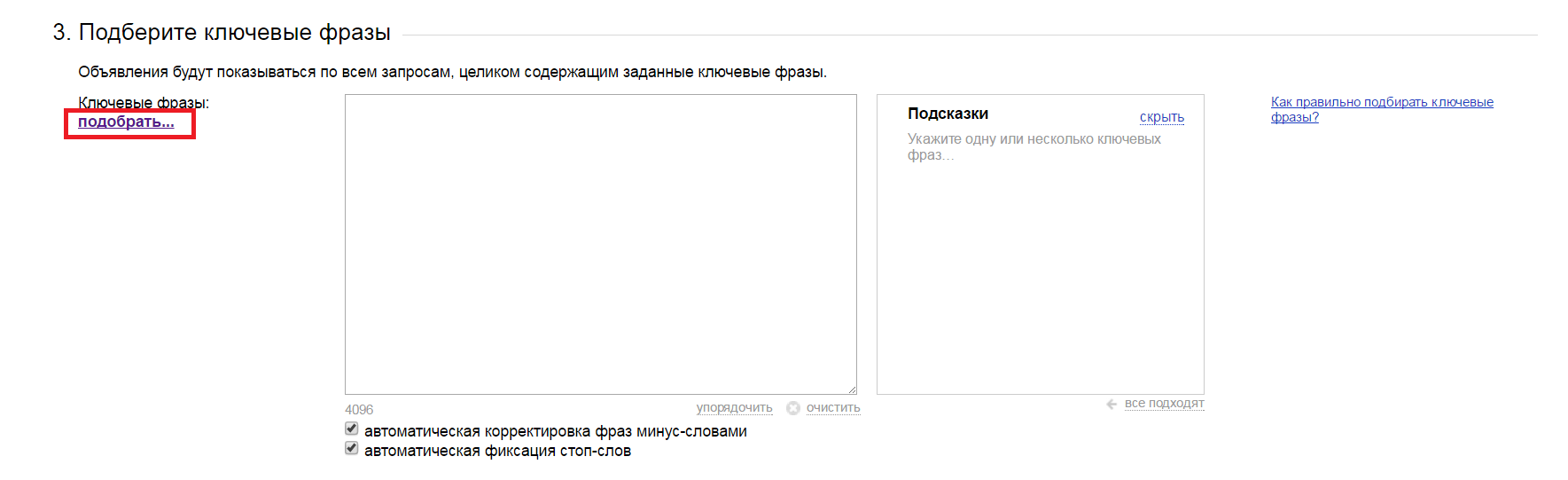Image resolution: width=1568 pixels, height=480 pixels.
Task: Toggle automatic minus-word phrase correction checkbox
Action: click(x=352, y=429)
